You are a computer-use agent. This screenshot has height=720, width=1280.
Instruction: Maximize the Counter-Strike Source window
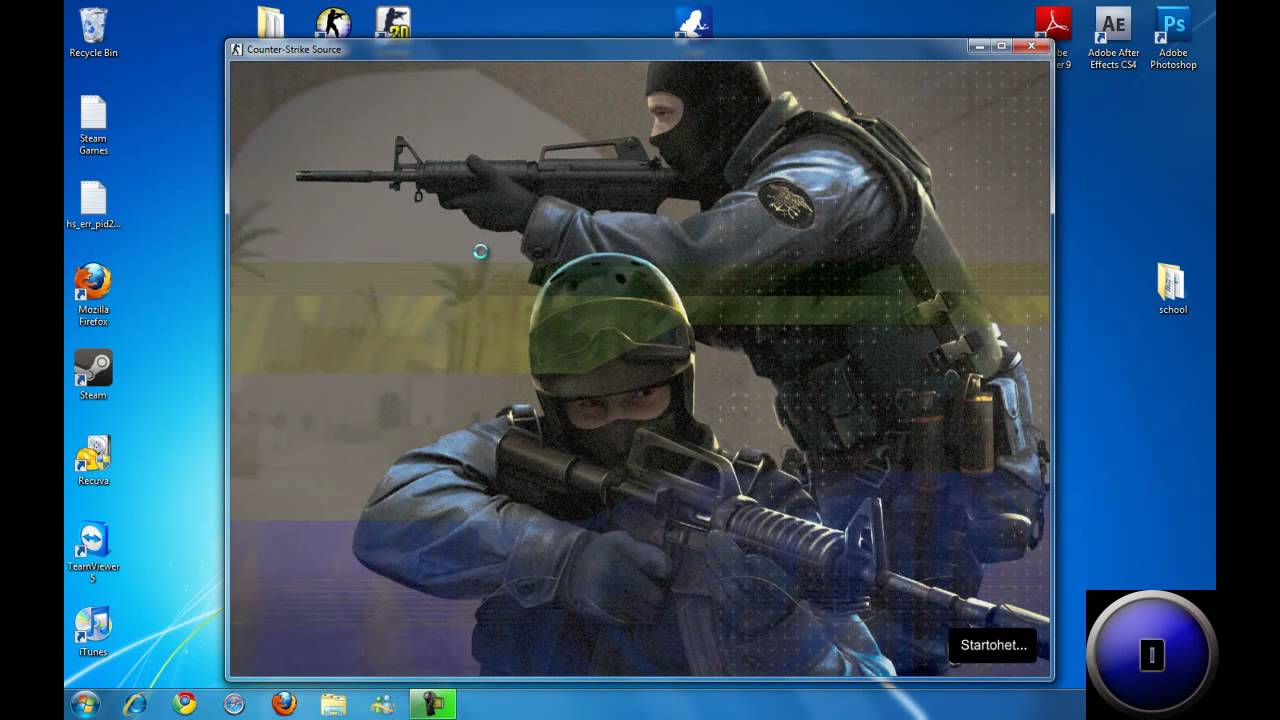coord(1002,46)
